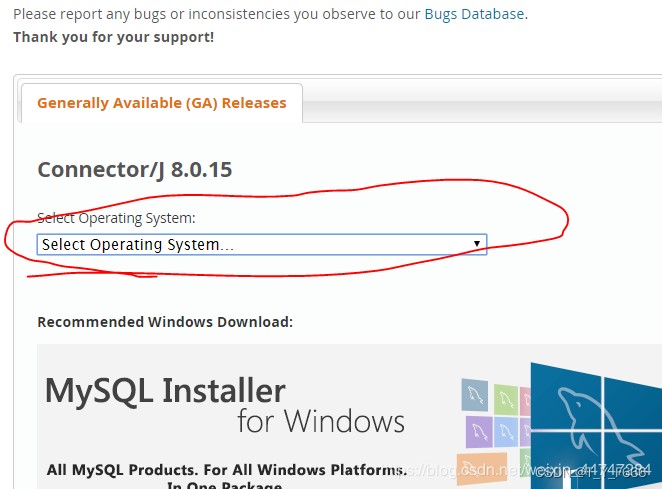Click the "Select Operating System:" label
The image size is (662, 489).
pos(116,218)
